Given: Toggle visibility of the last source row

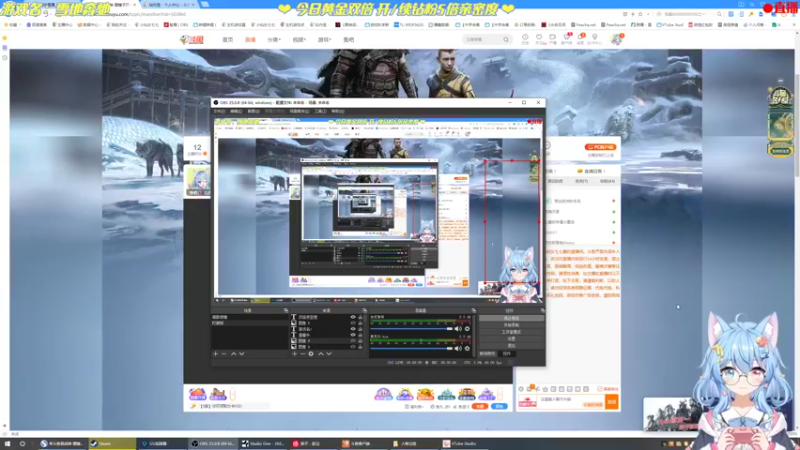Looking at the screenshot, I should 353,347.
